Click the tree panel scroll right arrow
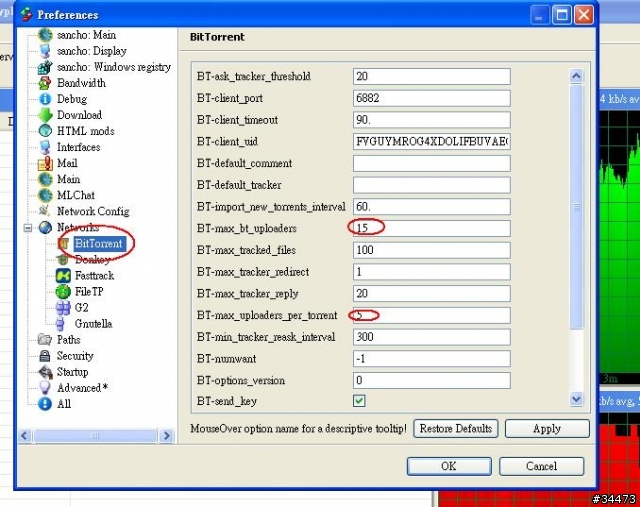The image size is (640, 507). pyautogui.click(x=166, y=436)
